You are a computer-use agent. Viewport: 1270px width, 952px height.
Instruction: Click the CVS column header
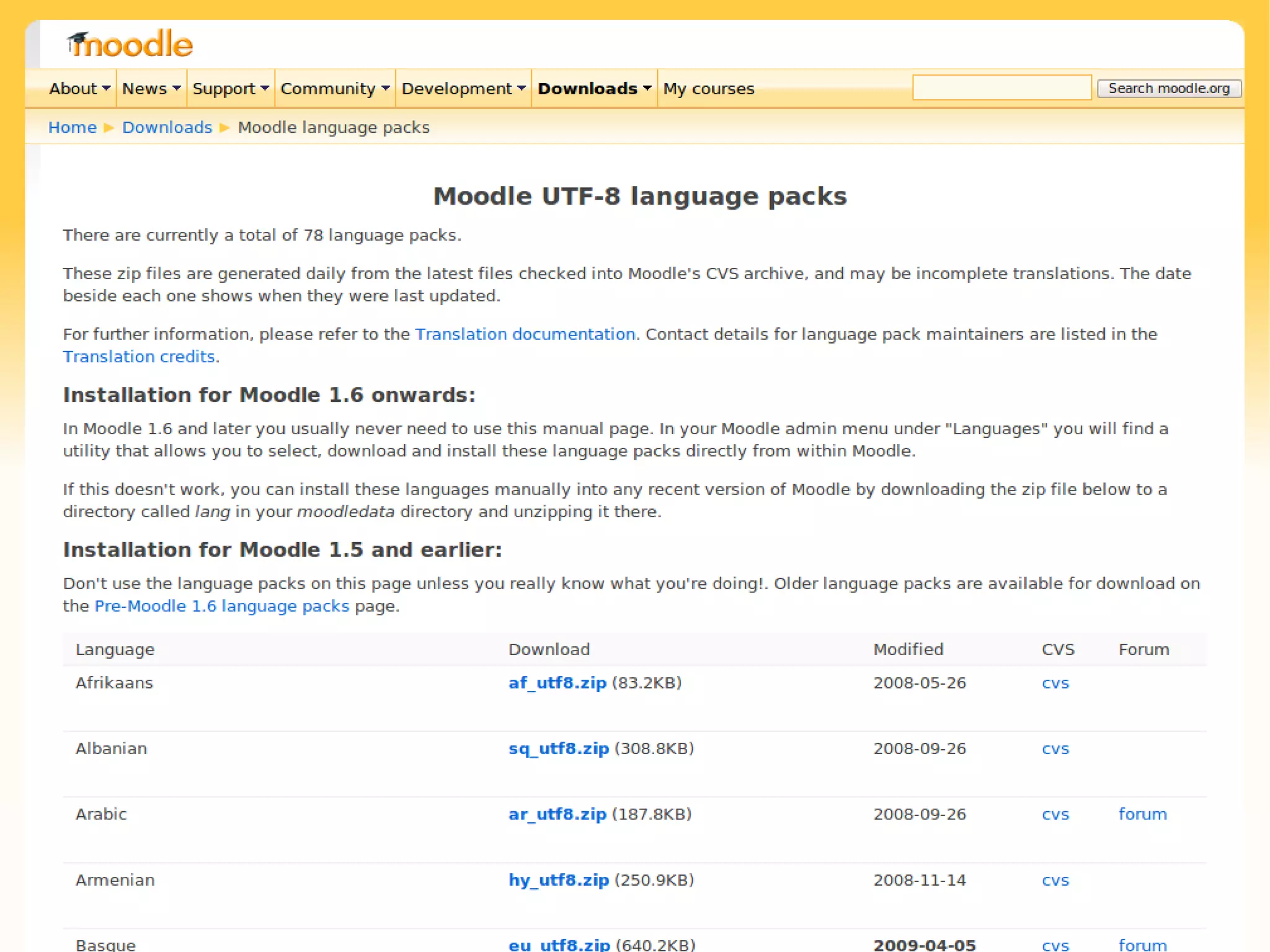click(1058, 649)
